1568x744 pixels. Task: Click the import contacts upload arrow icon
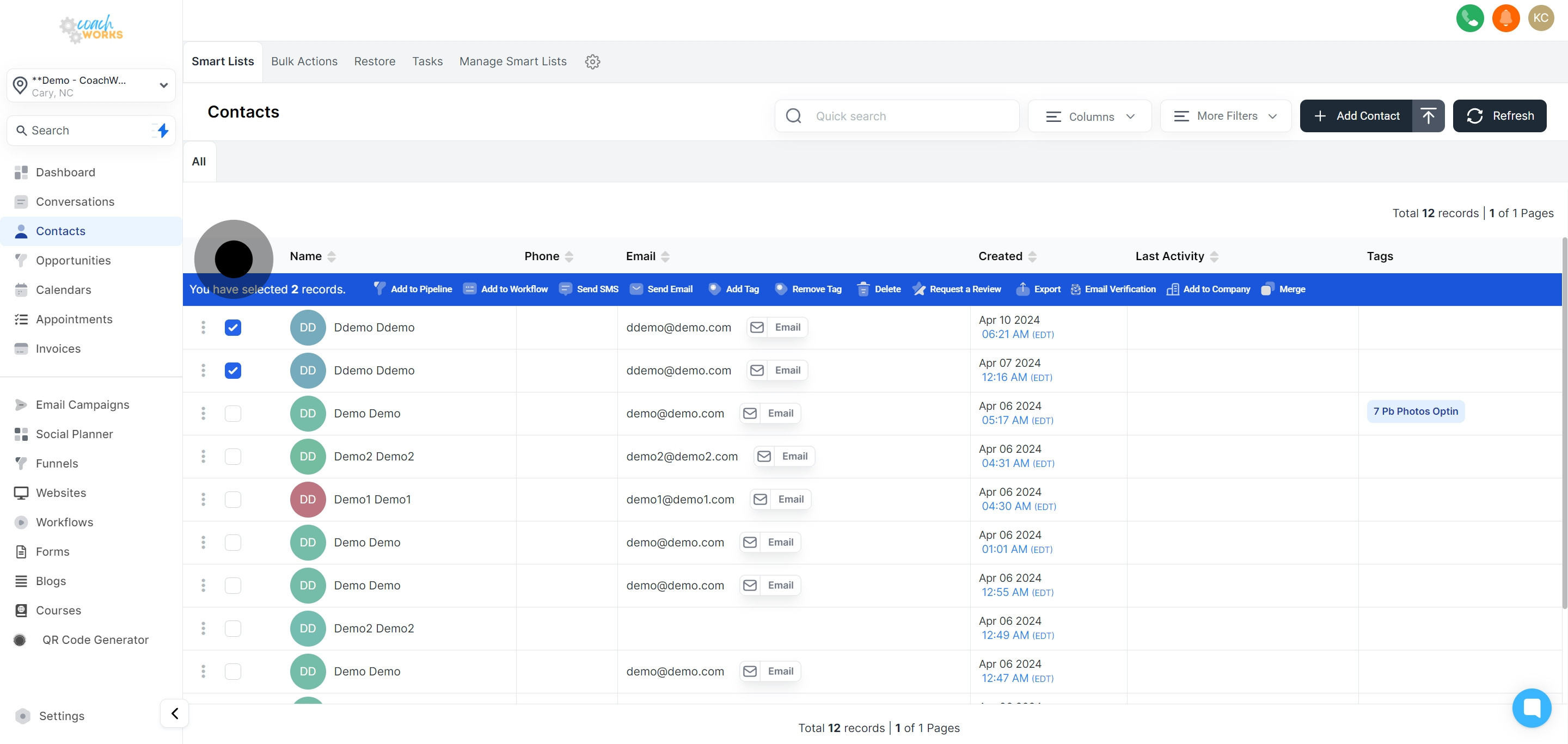pyautogui.click(x=1428, y=115)
